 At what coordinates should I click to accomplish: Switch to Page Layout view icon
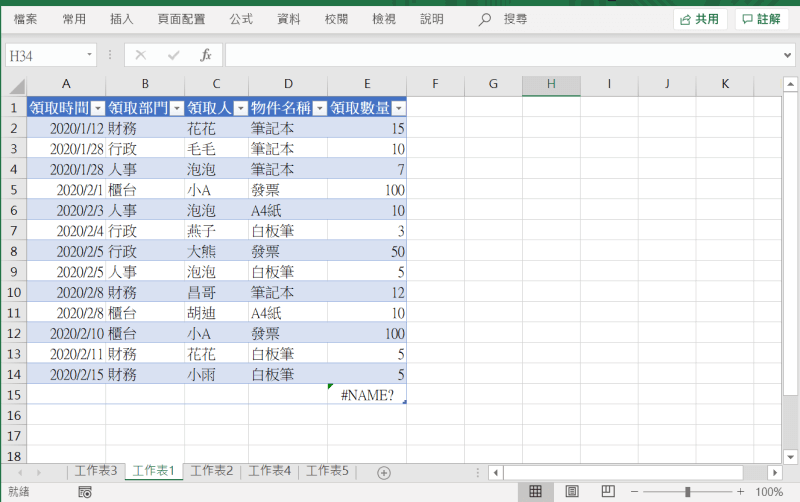[x=572, y=491]
